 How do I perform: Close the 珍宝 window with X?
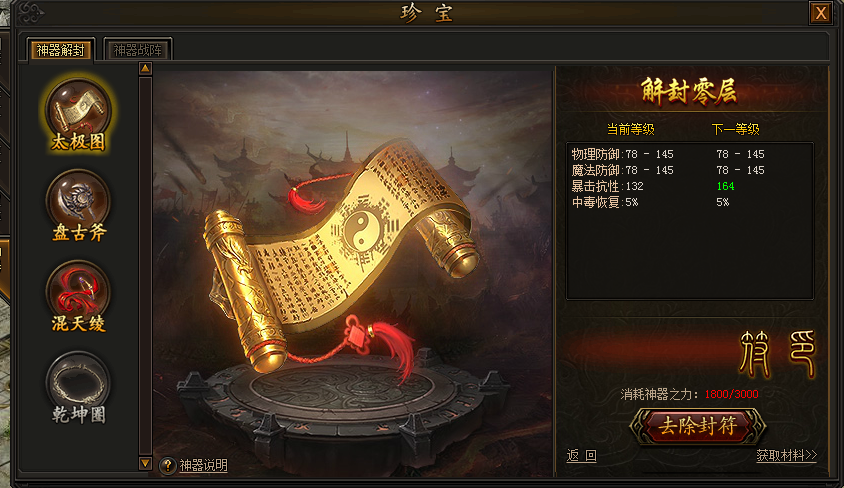(x=820, y=13)
